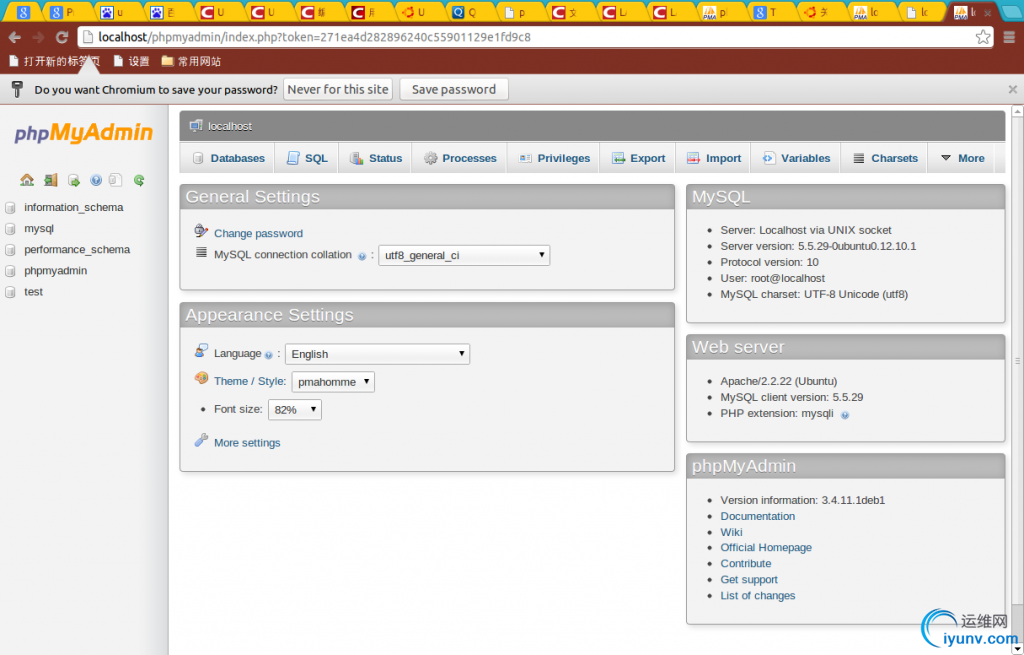Click the Save password button
The width and height of the screenshot is (1024, 655).
click(x=454, y=89)
